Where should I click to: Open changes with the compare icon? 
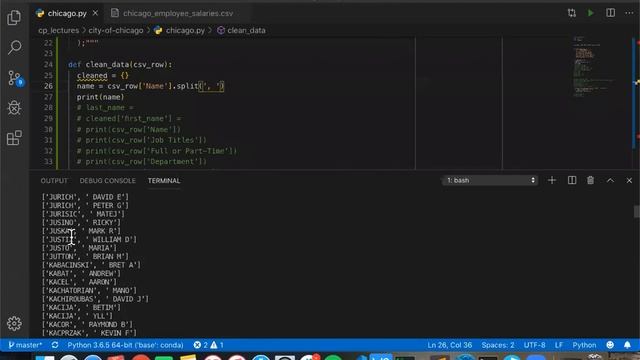pos(571,13)
